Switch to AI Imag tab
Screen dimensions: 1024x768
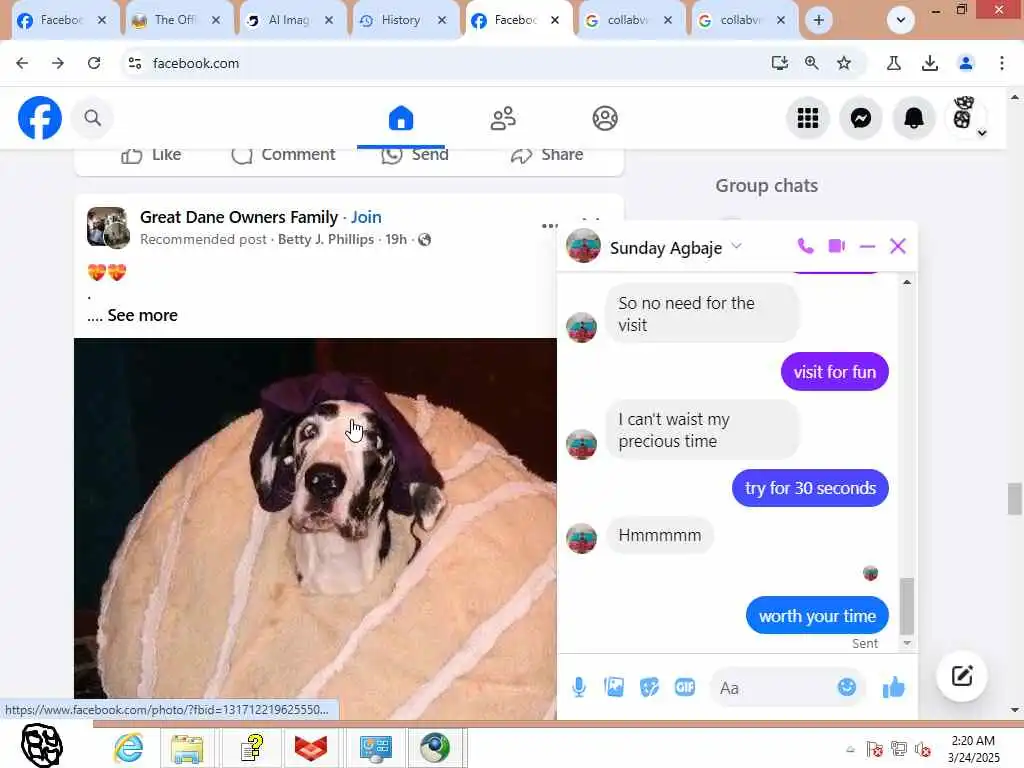tap(289, 20)
